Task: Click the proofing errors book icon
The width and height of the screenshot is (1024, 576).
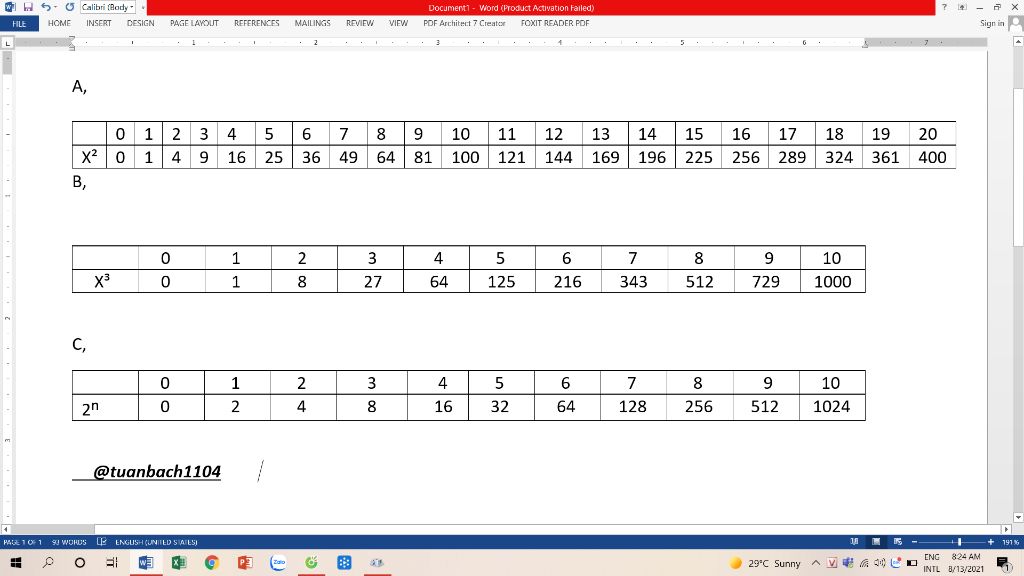Action: point(102,542)
